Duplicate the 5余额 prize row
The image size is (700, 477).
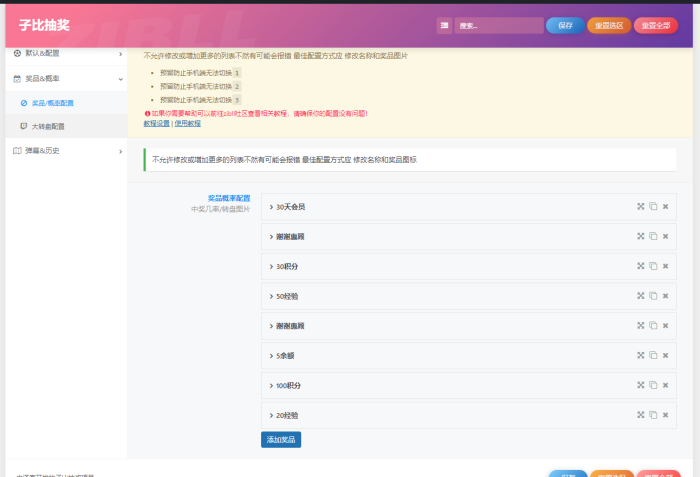[653, 356]
